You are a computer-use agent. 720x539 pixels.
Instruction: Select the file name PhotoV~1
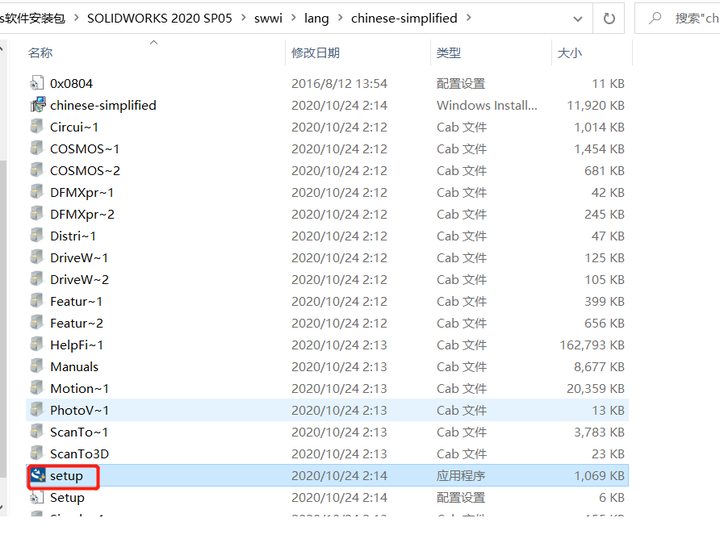point(79,410)
